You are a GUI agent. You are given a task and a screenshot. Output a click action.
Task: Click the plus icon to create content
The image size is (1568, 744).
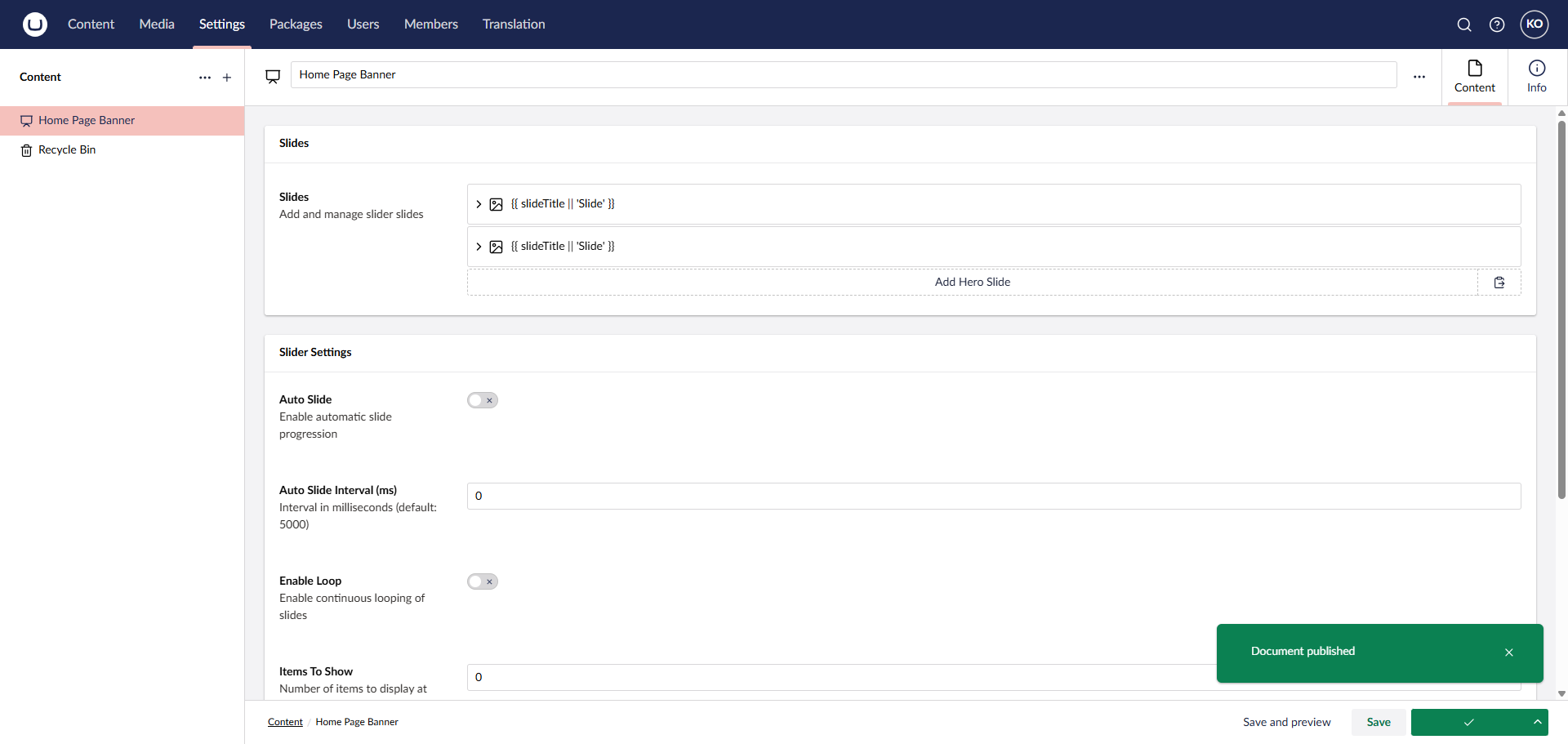pyautogui.click(x=227, y=78)
